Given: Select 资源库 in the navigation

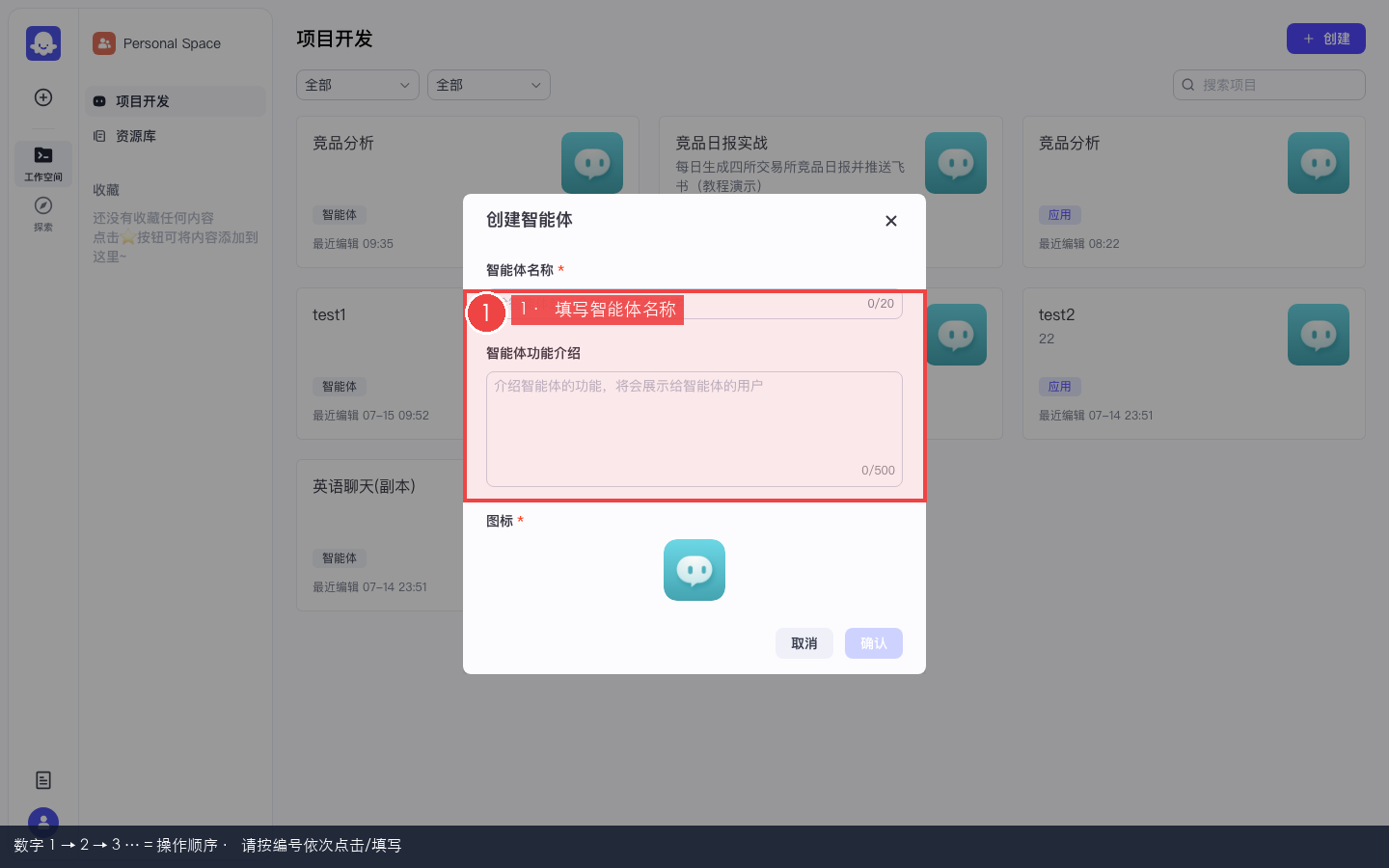Looking at the screenshot, I should (x=176, y=136).
